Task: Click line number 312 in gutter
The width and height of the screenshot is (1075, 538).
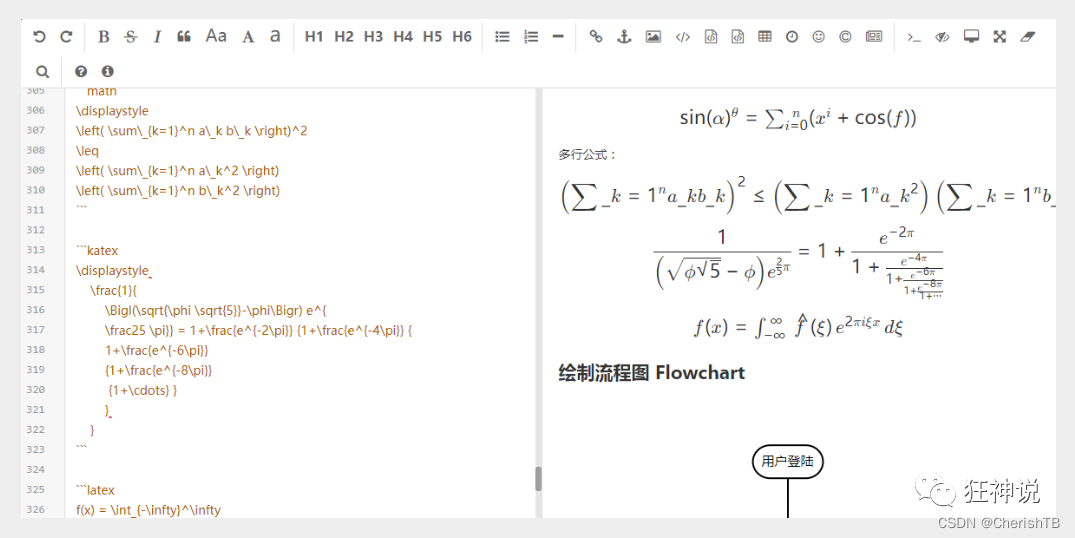Action: click(35, 230)
